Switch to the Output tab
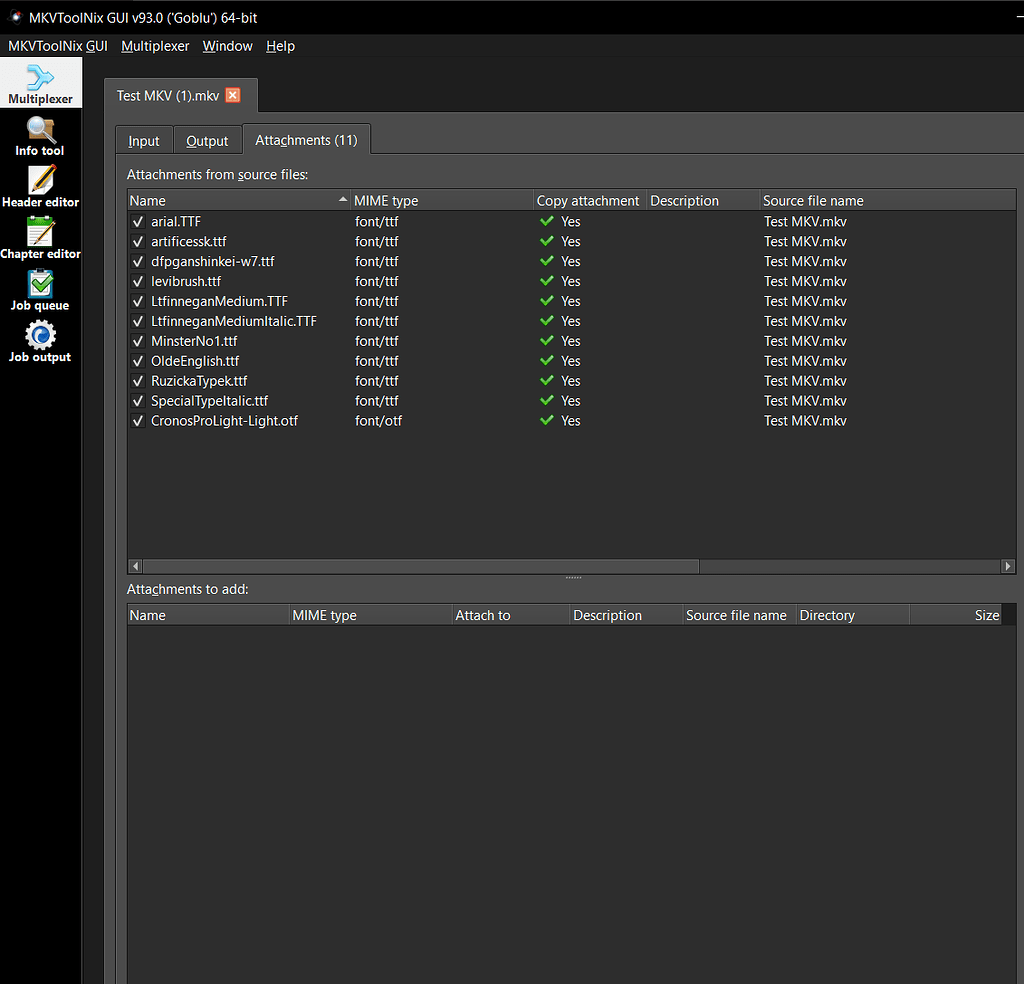Screen dimensions: 1024x984 [x=207, y=140]
